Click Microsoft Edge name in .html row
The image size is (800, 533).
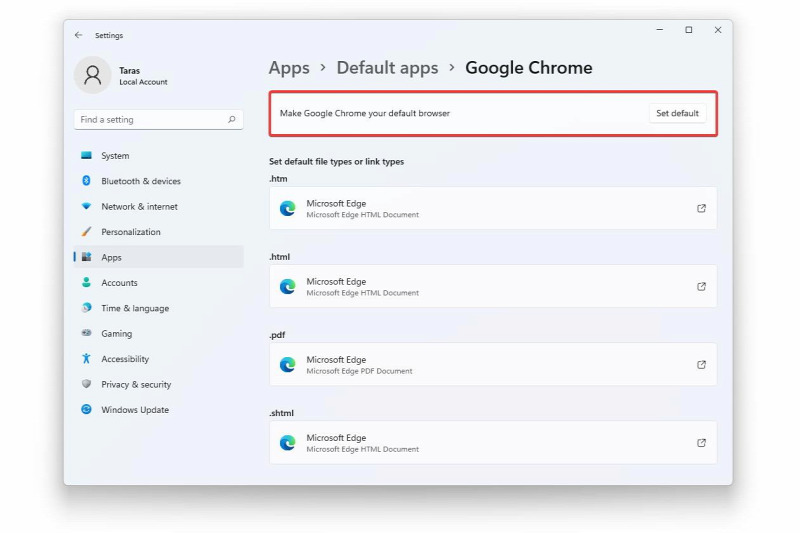click(336, 281)
